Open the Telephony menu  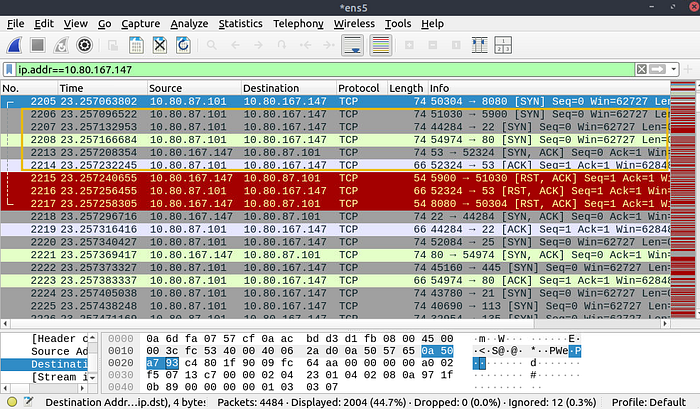(298, 24)
